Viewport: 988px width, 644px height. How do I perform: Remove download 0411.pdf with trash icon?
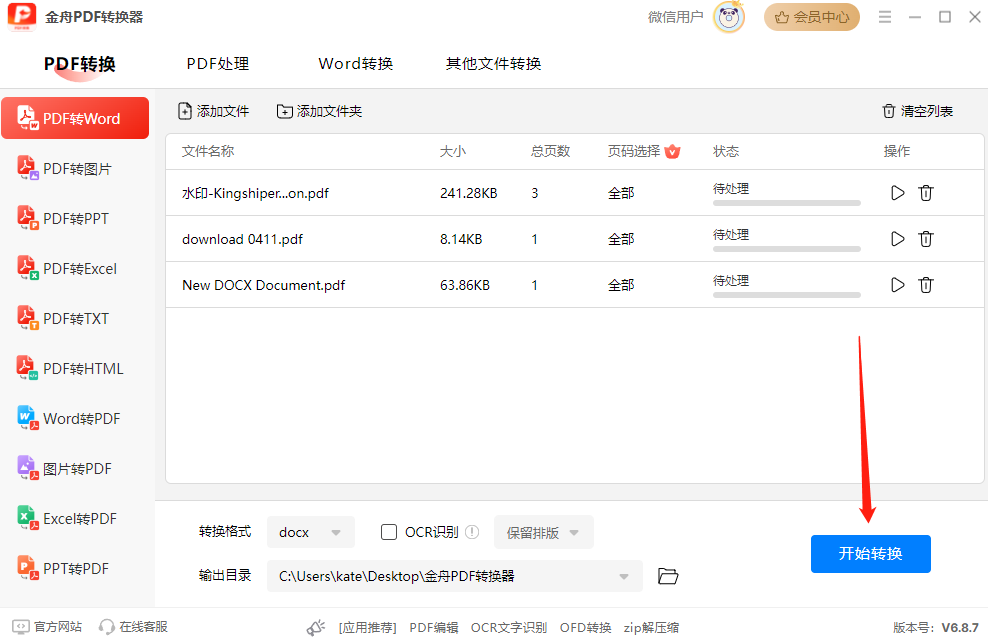pyautogui.click(x=926, y=239)
